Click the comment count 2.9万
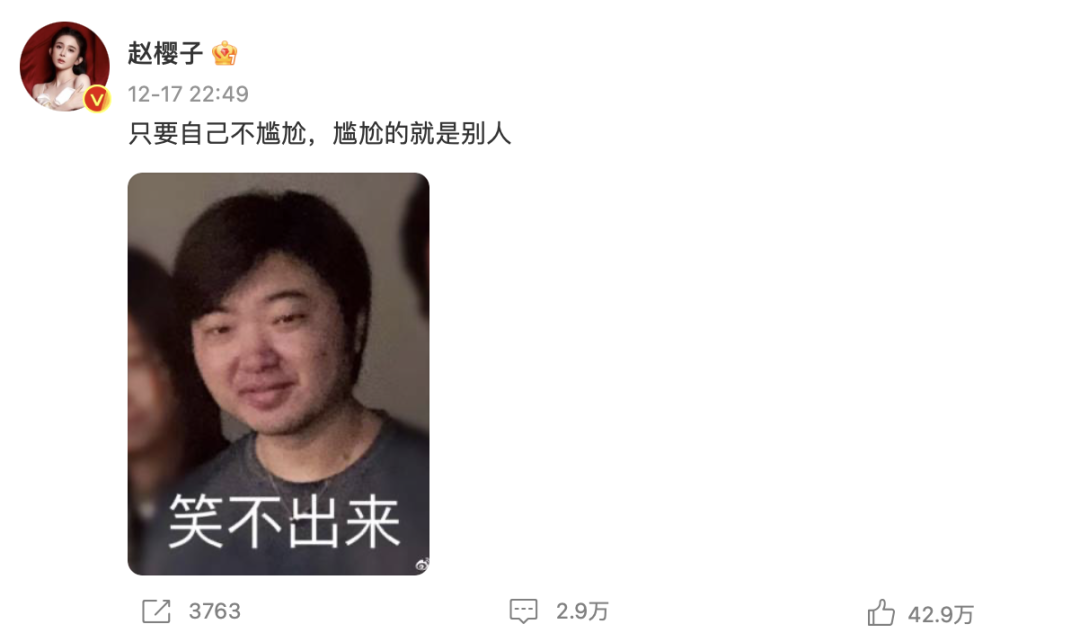Image resolution: width=1080 pixels, height=642 pixels. (x=582, y=611)
